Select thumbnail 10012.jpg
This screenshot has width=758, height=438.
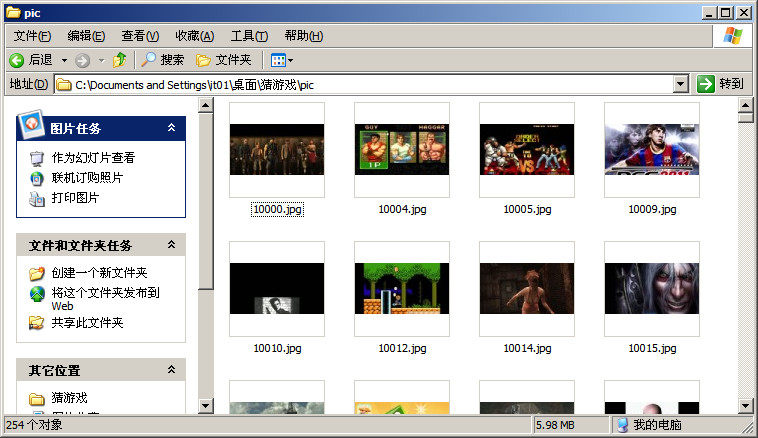click(x=402, y=289)
